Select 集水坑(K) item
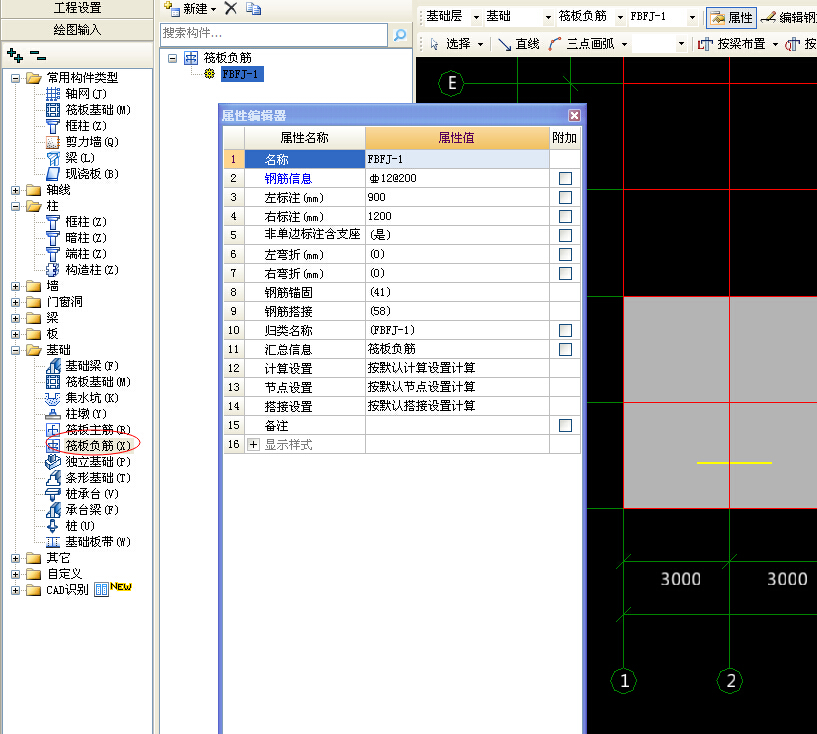The height and width of the screenshot is (734, 817). [82, 398]
